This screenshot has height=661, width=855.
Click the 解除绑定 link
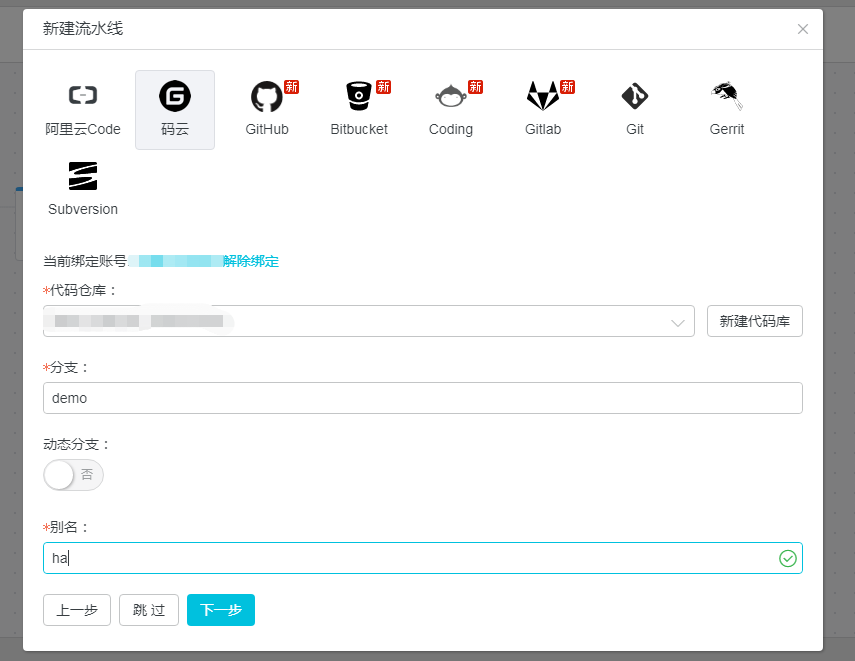tap(251, 261)
